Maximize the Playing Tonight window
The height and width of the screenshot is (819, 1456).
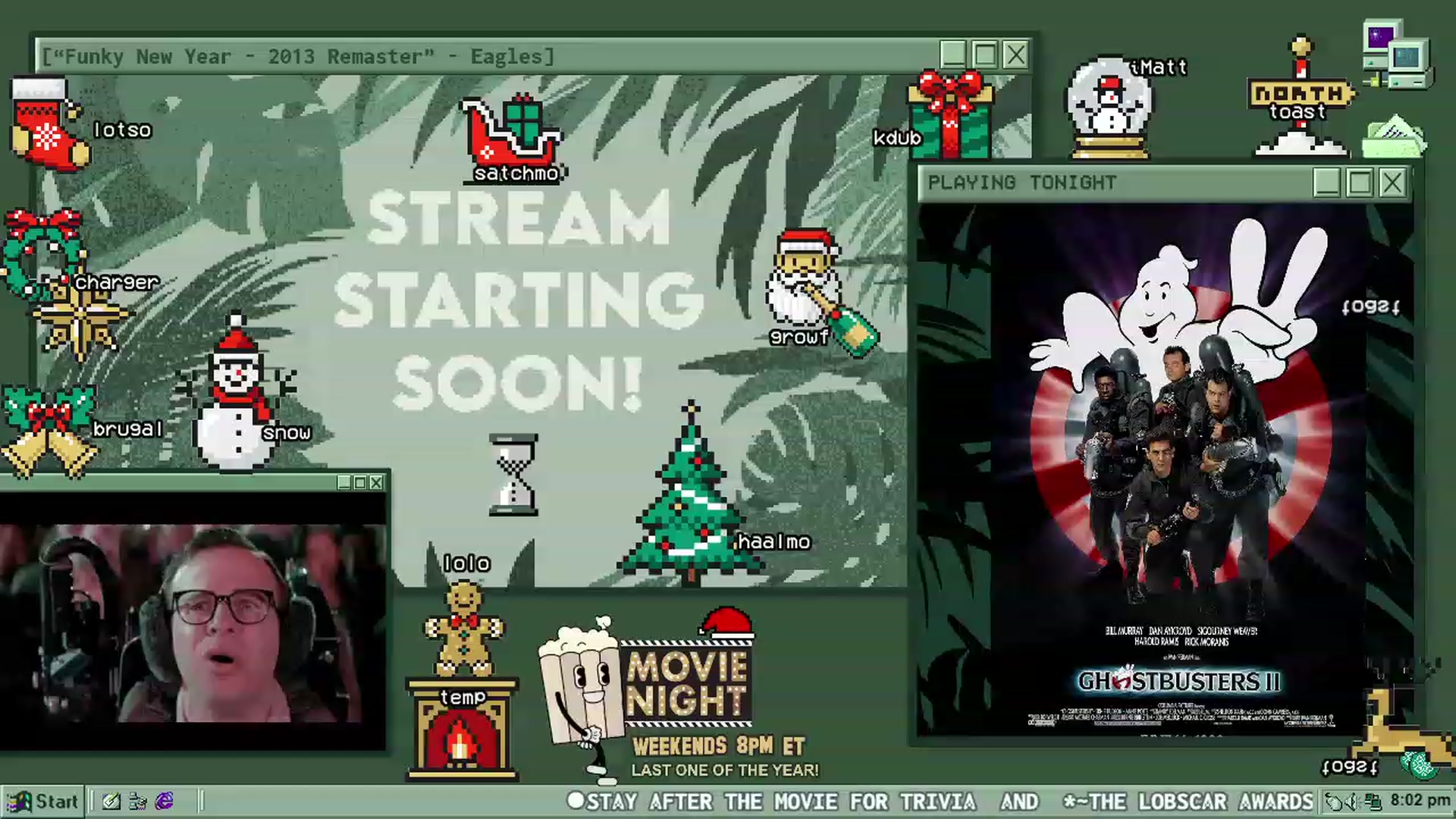coord(1360,183)
